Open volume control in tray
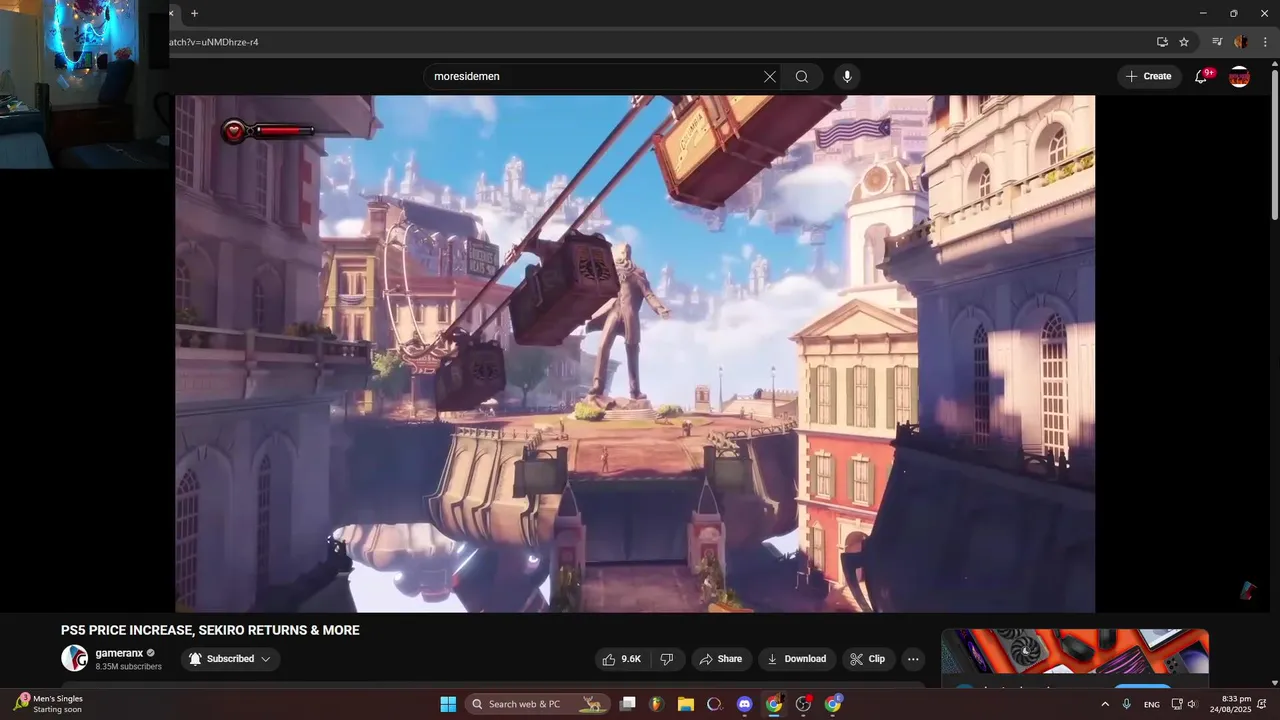Screen dimensions: 1280x720 tap(1192, 704)
